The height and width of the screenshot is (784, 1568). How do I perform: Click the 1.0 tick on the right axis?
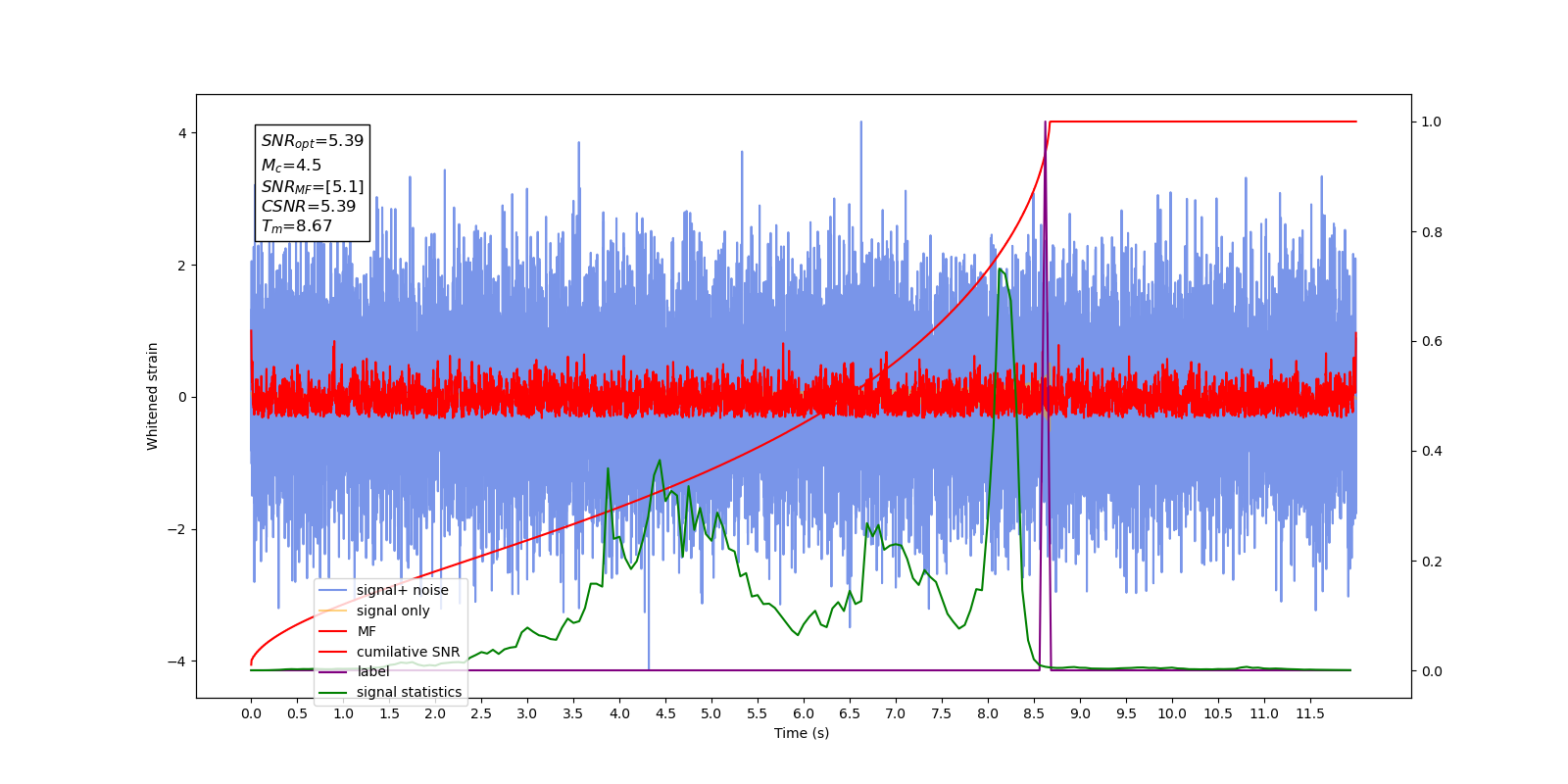point(1432,122)
